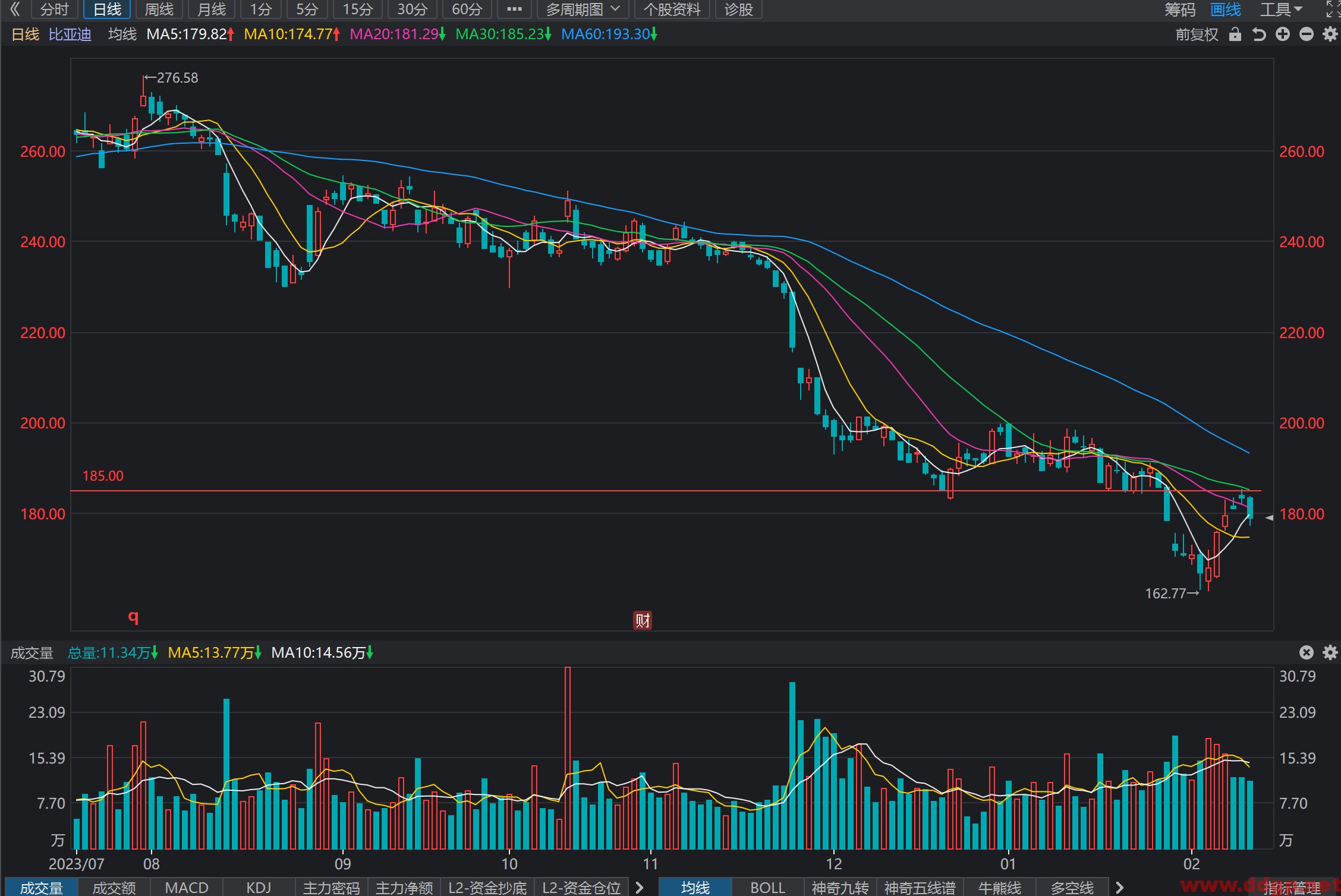Select the 1分 period button
Viewport: 1341px width, 896px height.
click(x=260, y=10)
